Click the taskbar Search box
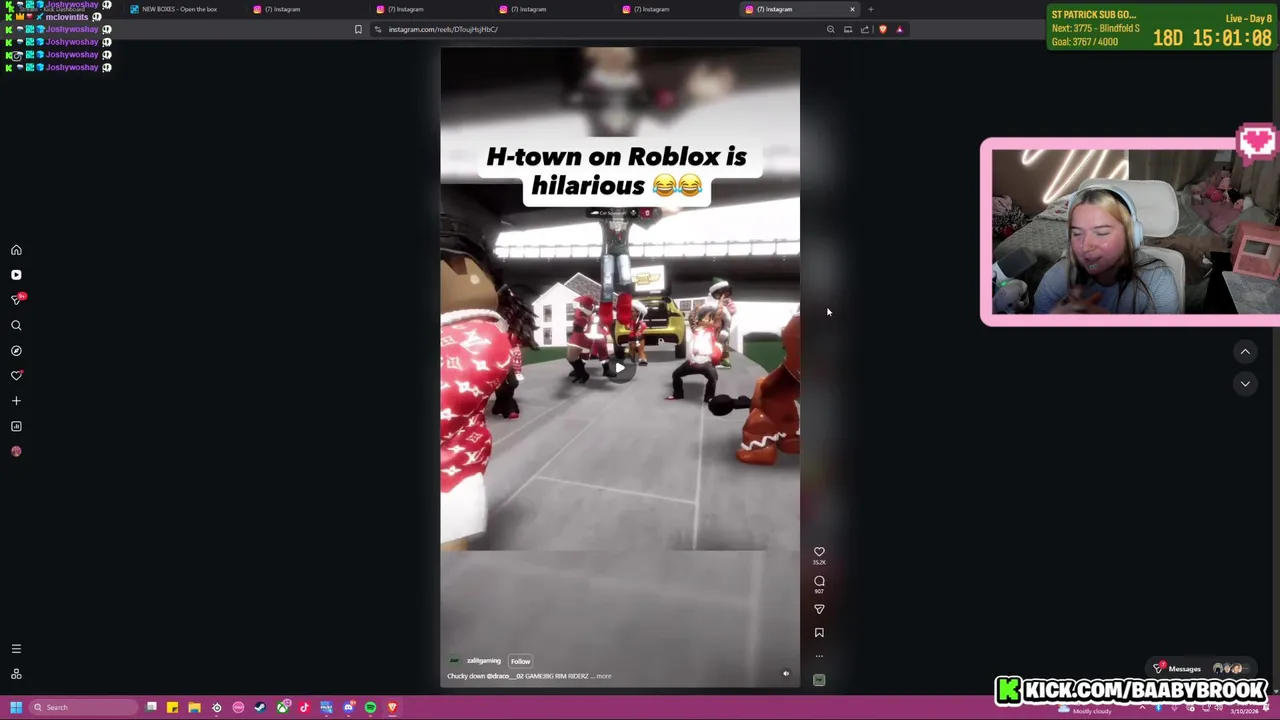 (x=85, y=707)
